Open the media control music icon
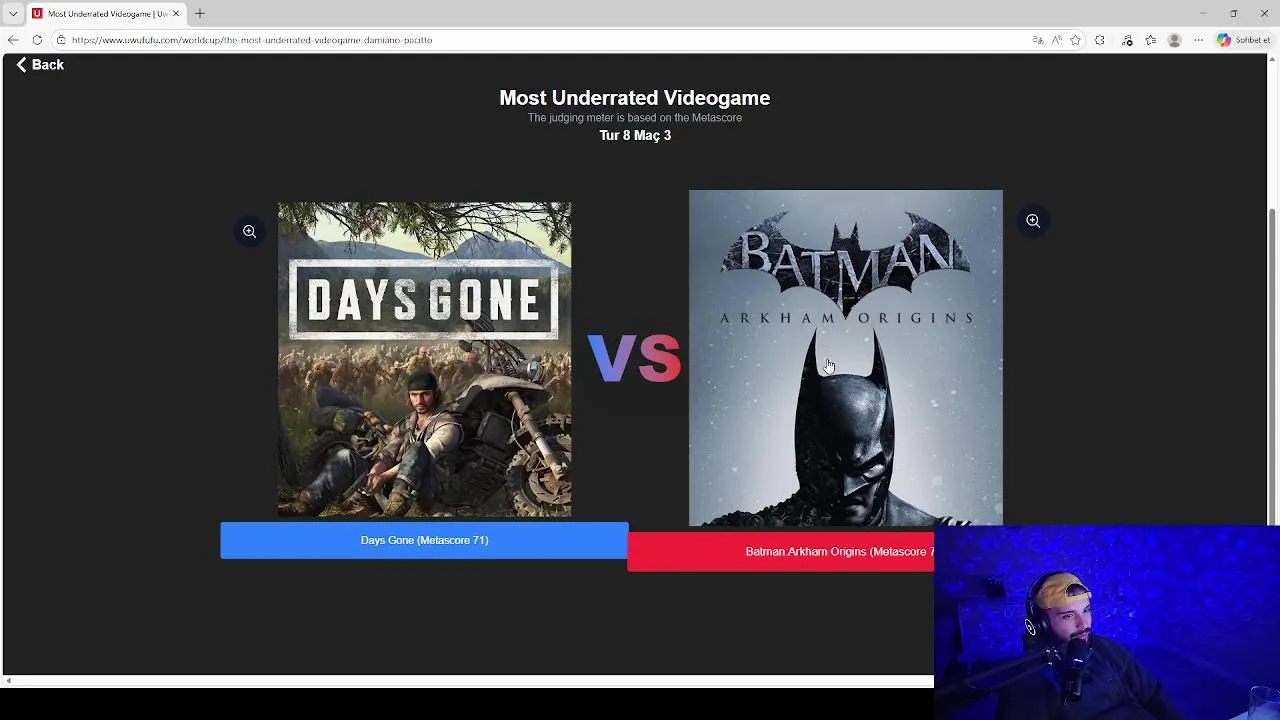The height and width of the screenshot is (720, 1280). tap(1127, 40)
